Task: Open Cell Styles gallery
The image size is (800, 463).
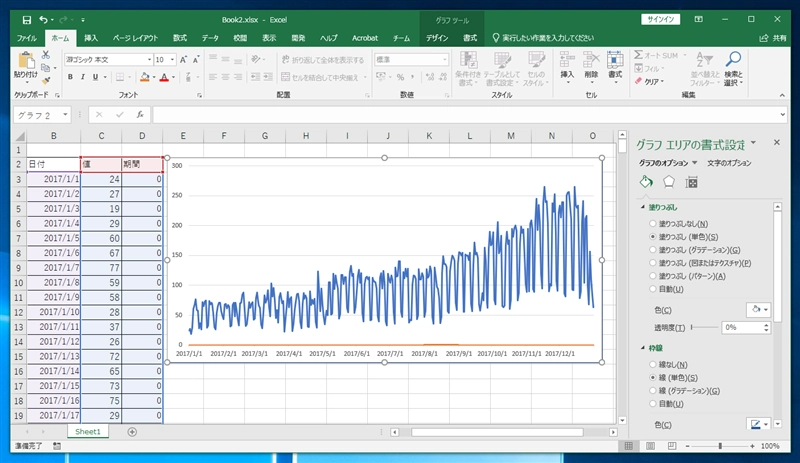Action: tap(536, 68)
